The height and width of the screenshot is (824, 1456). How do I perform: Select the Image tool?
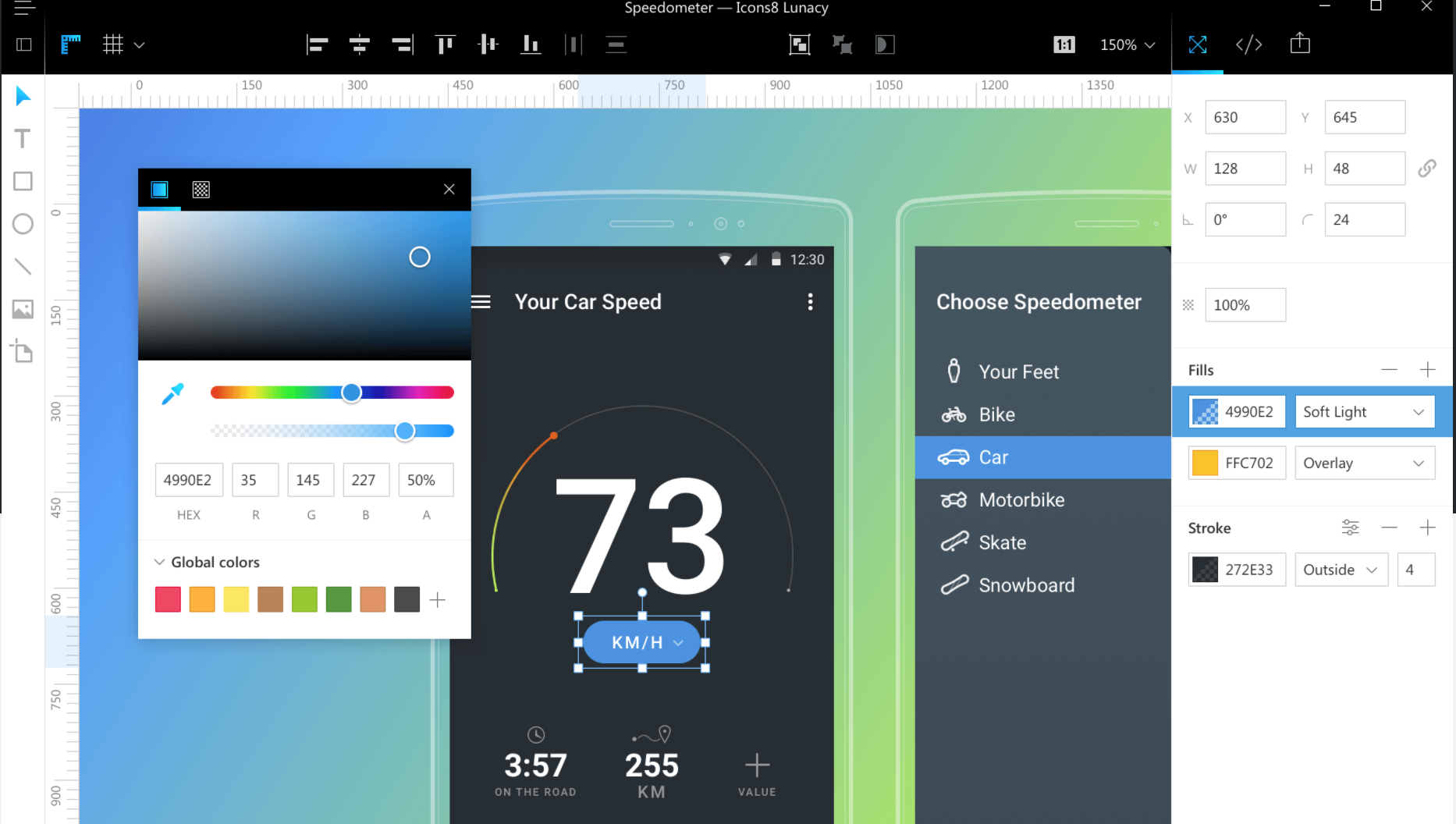click(x=23, y=309)
